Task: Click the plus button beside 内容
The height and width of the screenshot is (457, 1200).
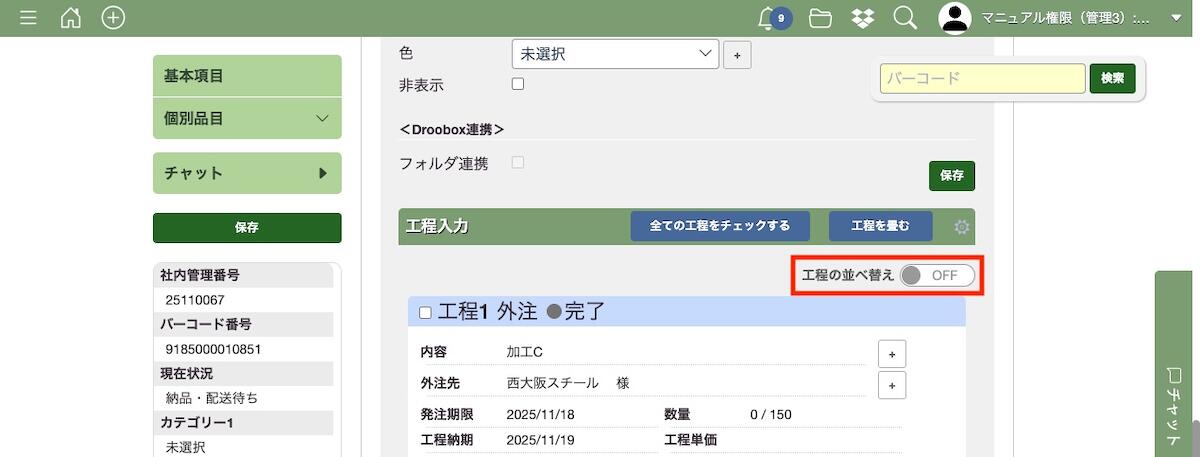Action: pyautogui.click(x=892, y=353)
